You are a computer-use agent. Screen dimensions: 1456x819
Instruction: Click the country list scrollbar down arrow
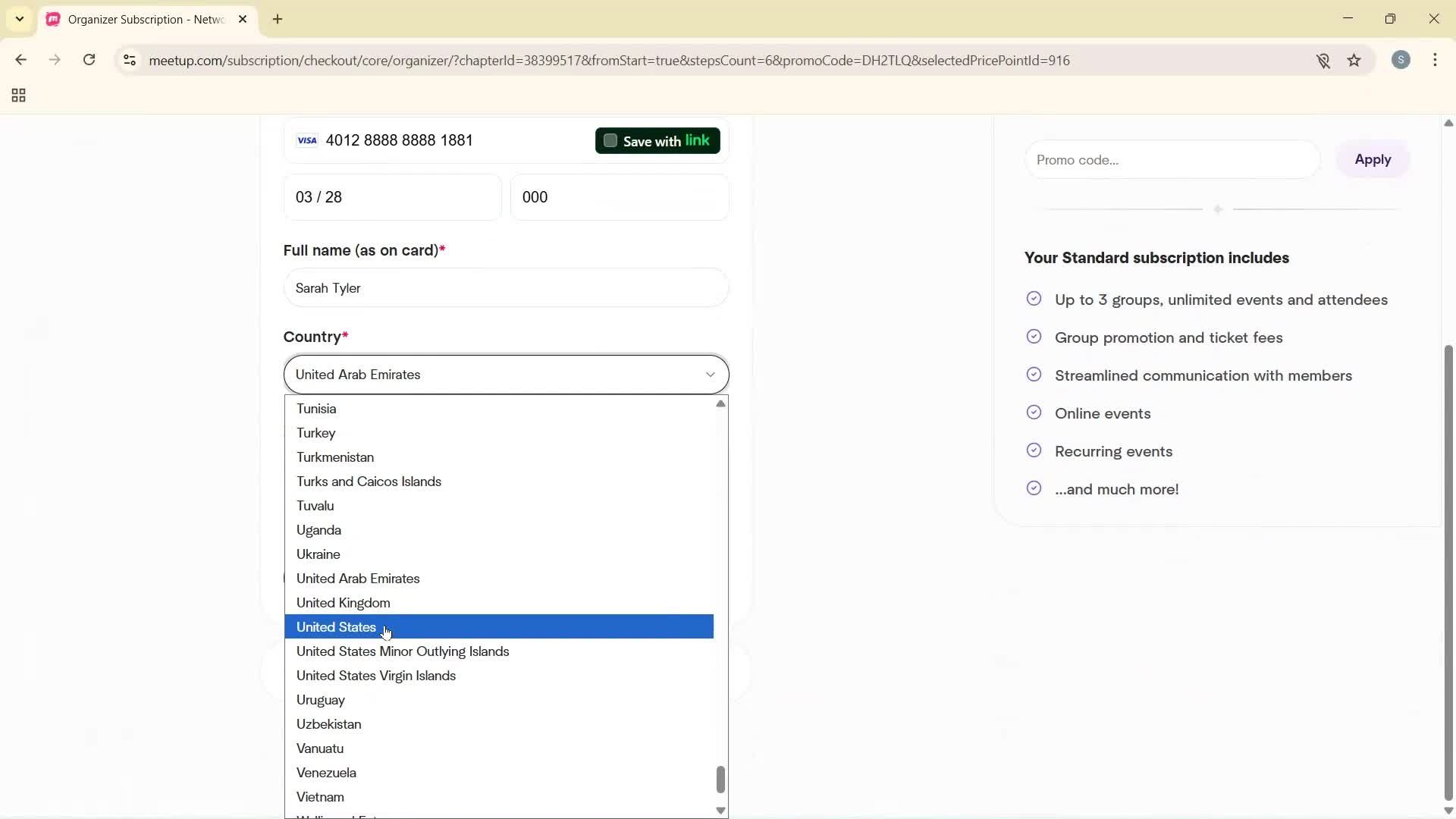tap(720, 810)
